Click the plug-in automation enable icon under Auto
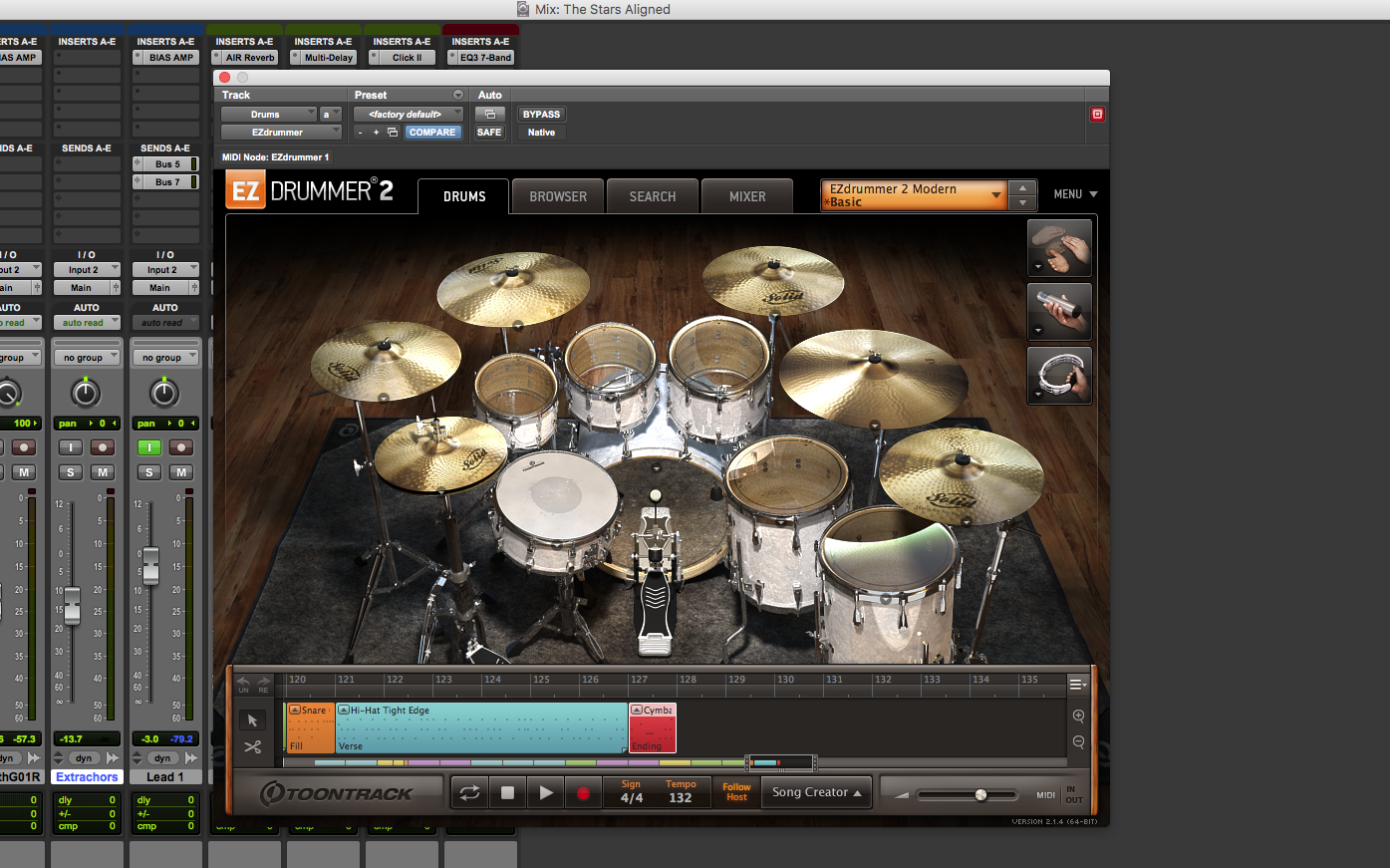1390x868 pixels. click(x=489, y=115)
